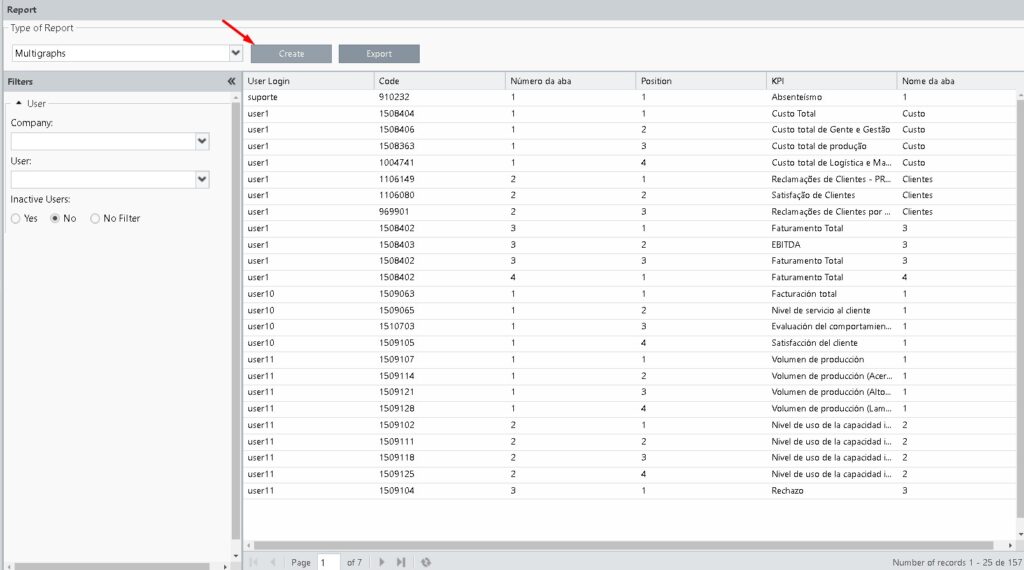Screen dimensions: 1024x570
Task: Select the suporte row with code 910232
Action: 440,97
